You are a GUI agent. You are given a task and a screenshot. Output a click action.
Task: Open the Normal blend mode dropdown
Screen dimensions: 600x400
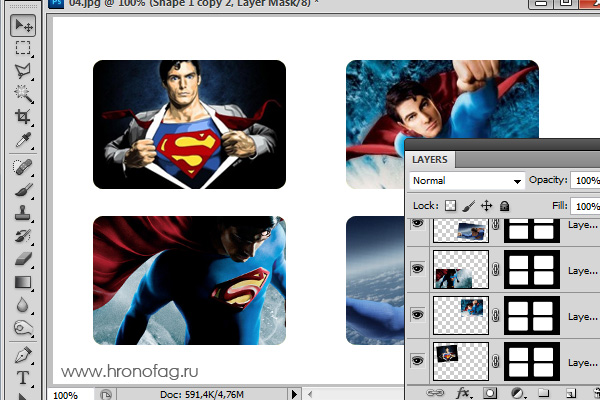coord(466,181)
